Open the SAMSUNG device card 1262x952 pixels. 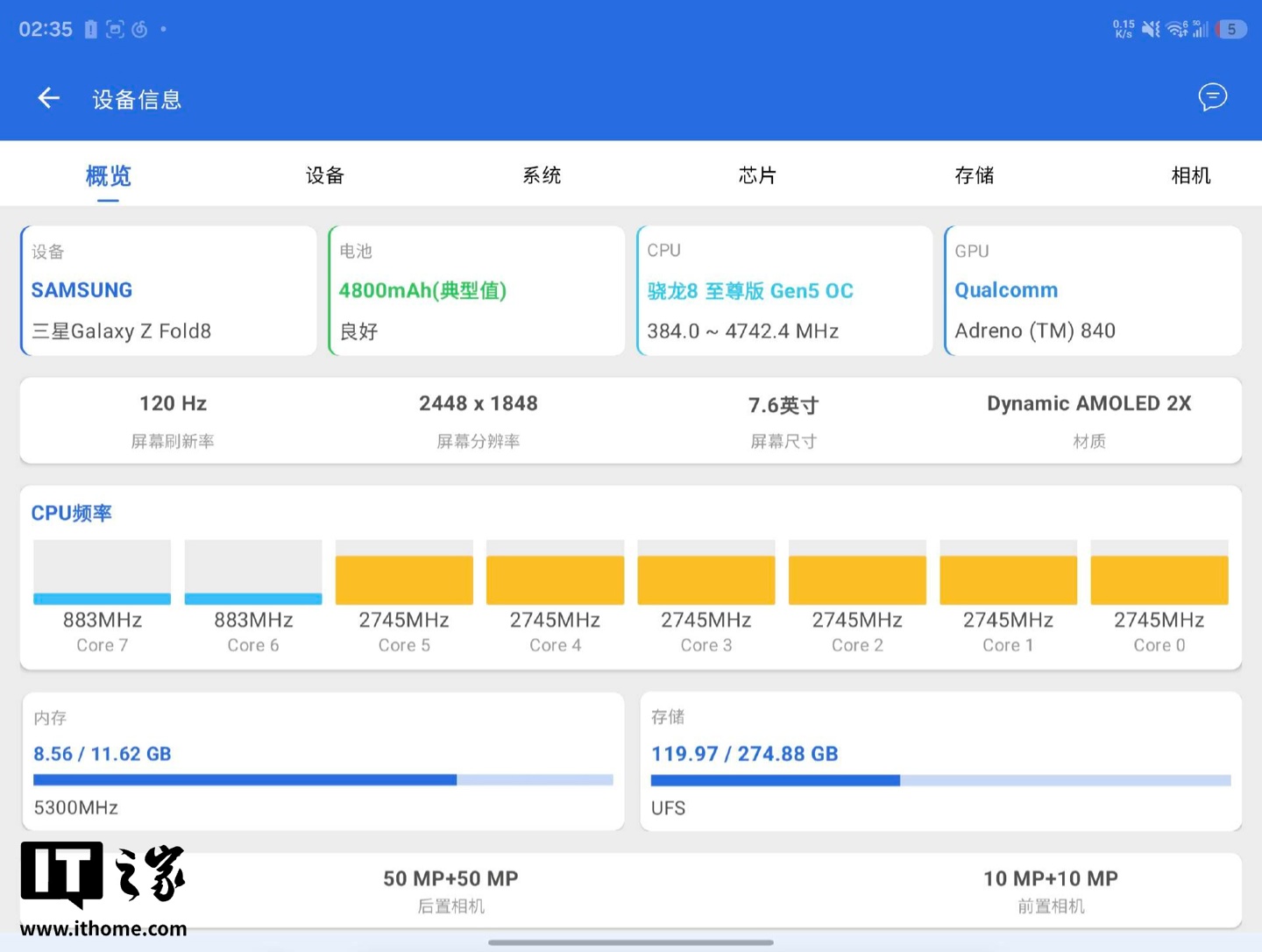(x=168, y=291)
